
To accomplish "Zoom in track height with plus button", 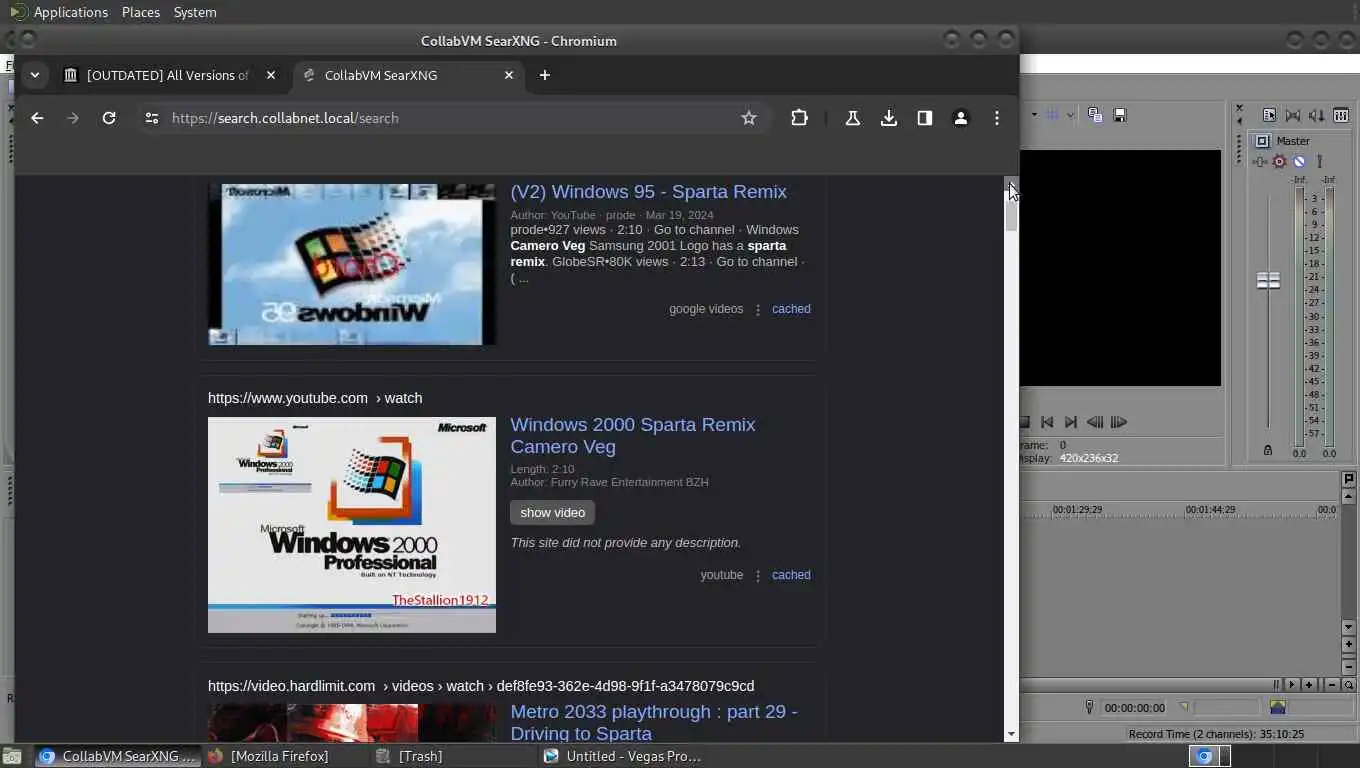I will point(1349,645).
